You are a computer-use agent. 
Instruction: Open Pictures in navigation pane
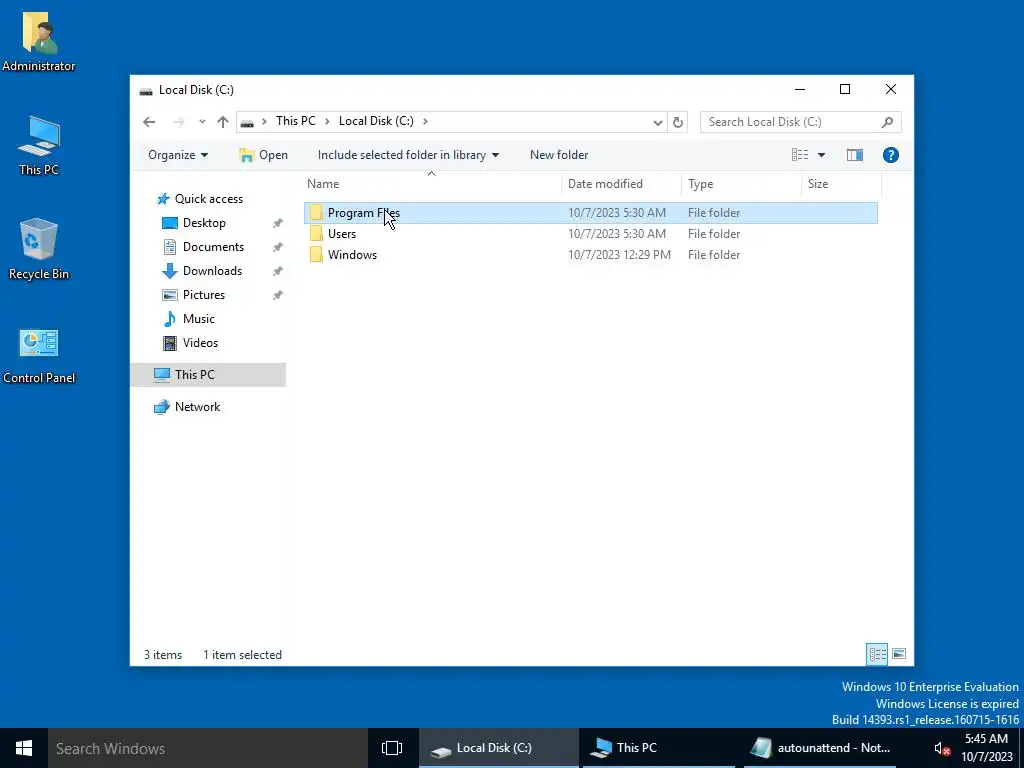(204, 295)
